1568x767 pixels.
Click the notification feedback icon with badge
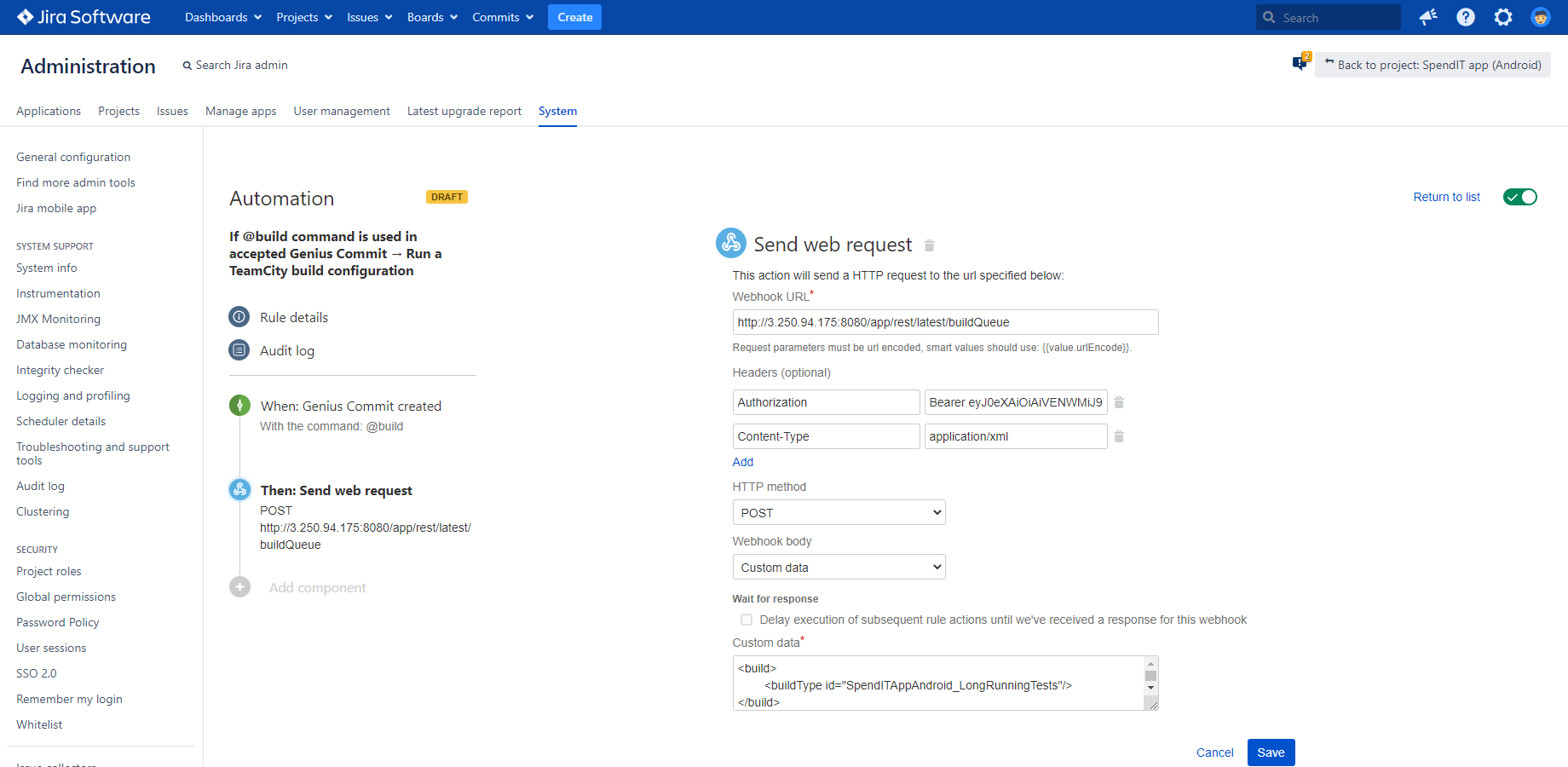[x=1300, y=62]
